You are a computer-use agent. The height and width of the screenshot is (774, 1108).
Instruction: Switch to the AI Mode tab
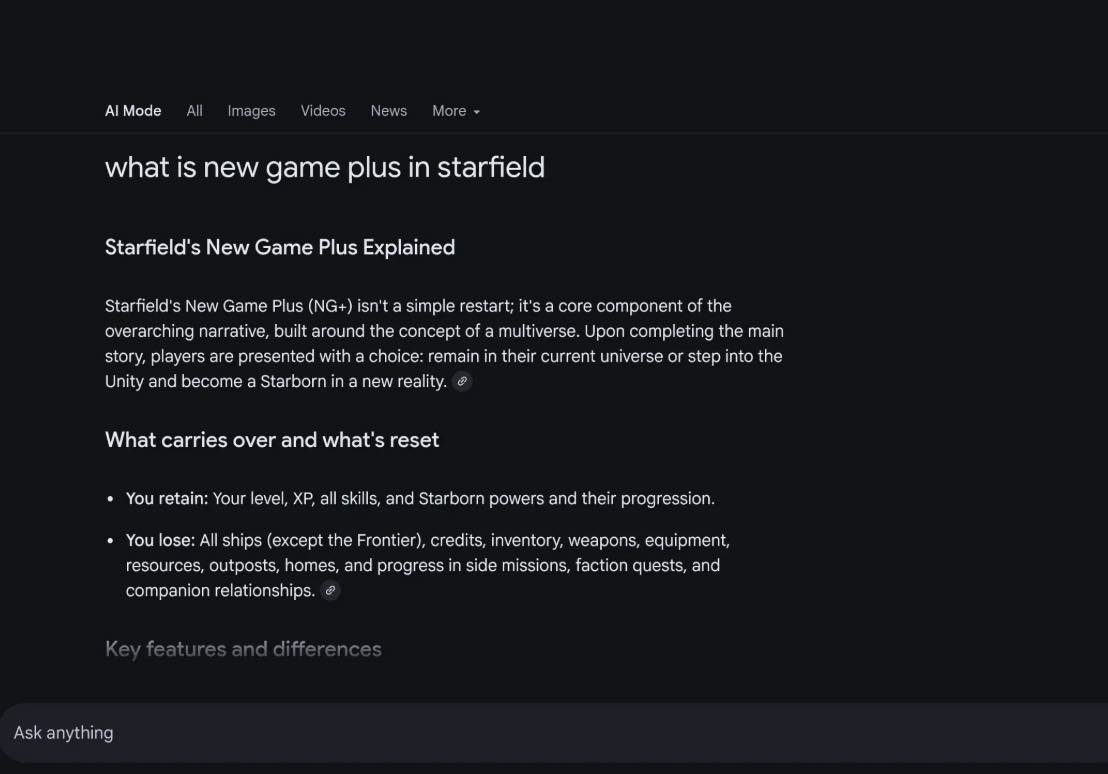pyautogui.click(x=133, y=111)
